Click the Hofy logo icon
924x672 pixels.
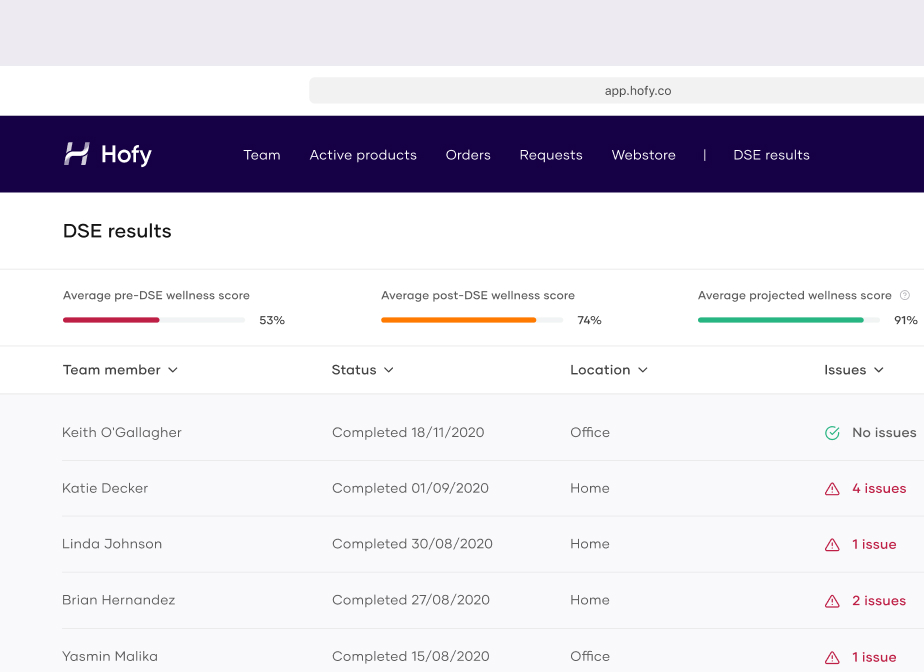tap(77, 154)
